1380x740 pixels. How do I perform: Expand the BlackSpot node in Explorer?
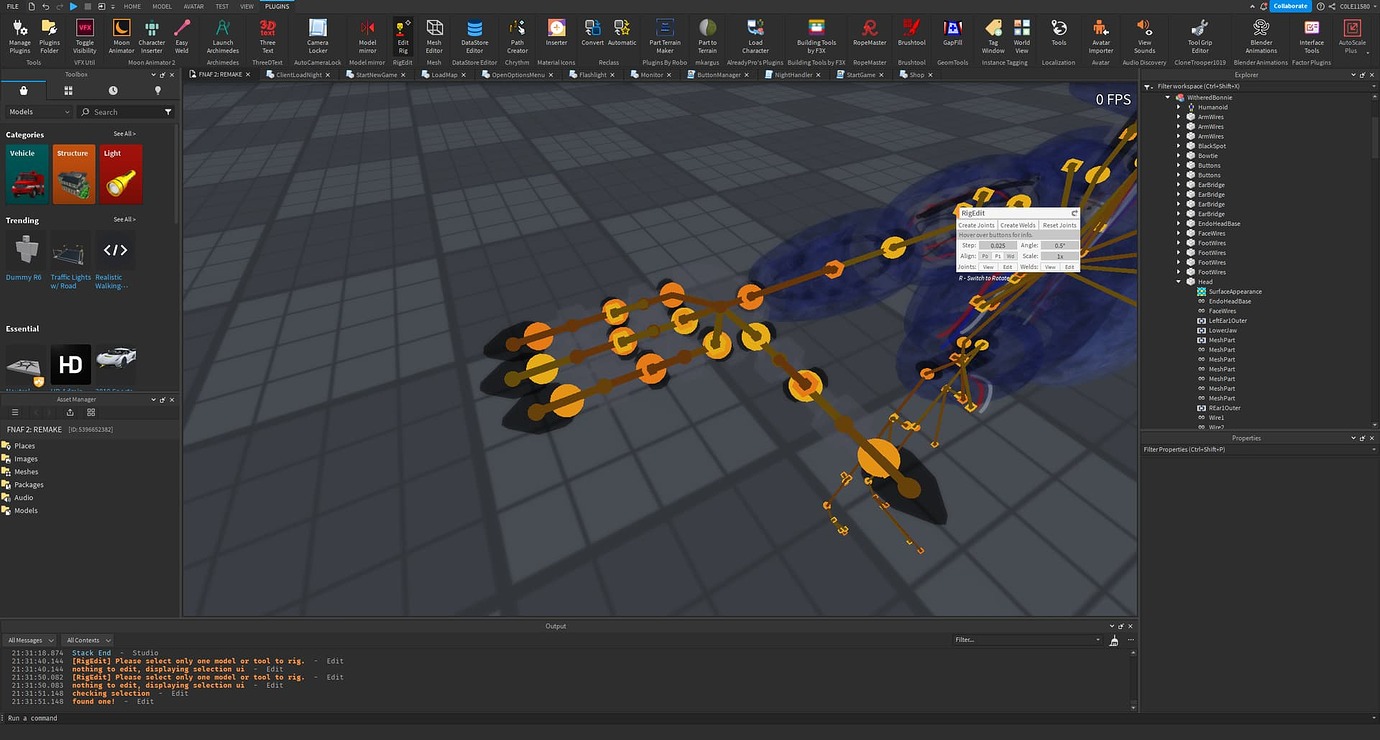[x=1180, y=146]
